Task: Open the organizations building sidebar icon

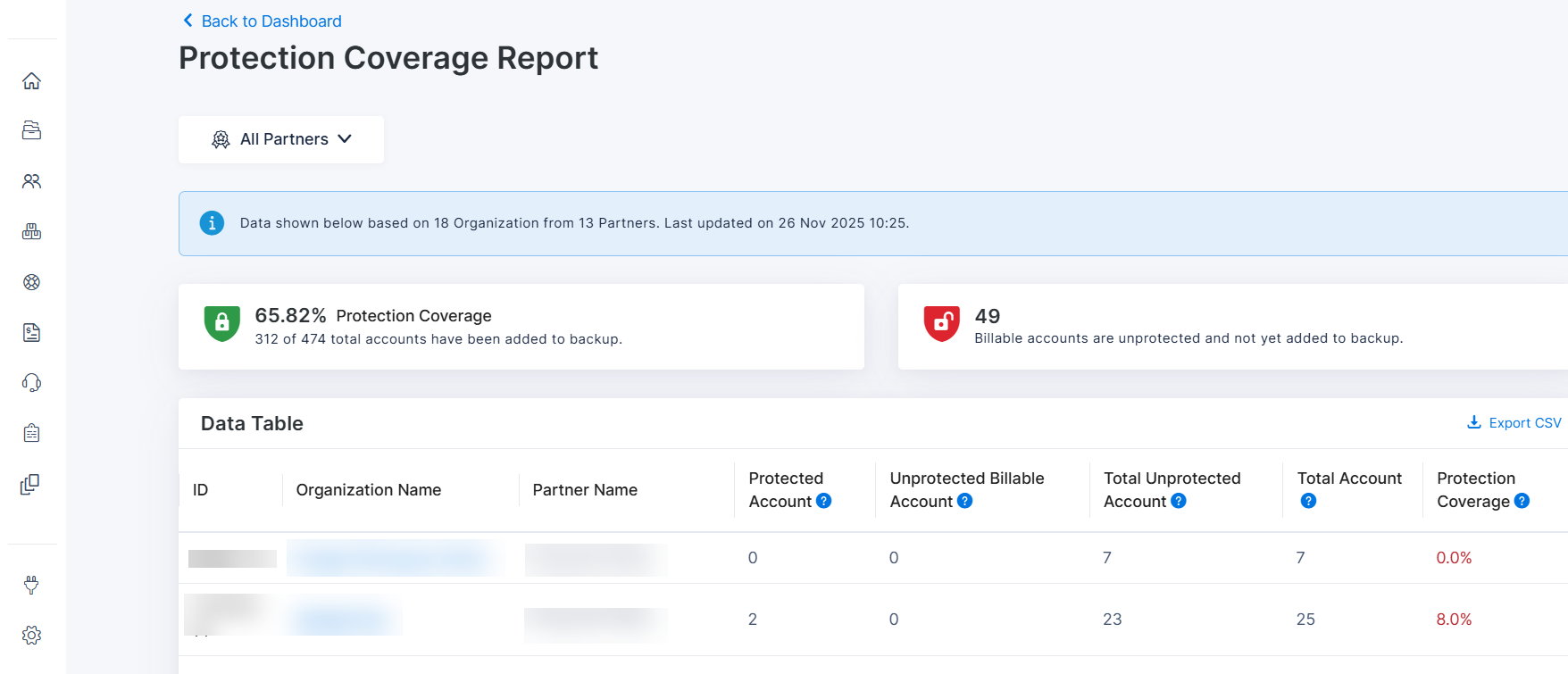Action: click(x=31, y=231)
